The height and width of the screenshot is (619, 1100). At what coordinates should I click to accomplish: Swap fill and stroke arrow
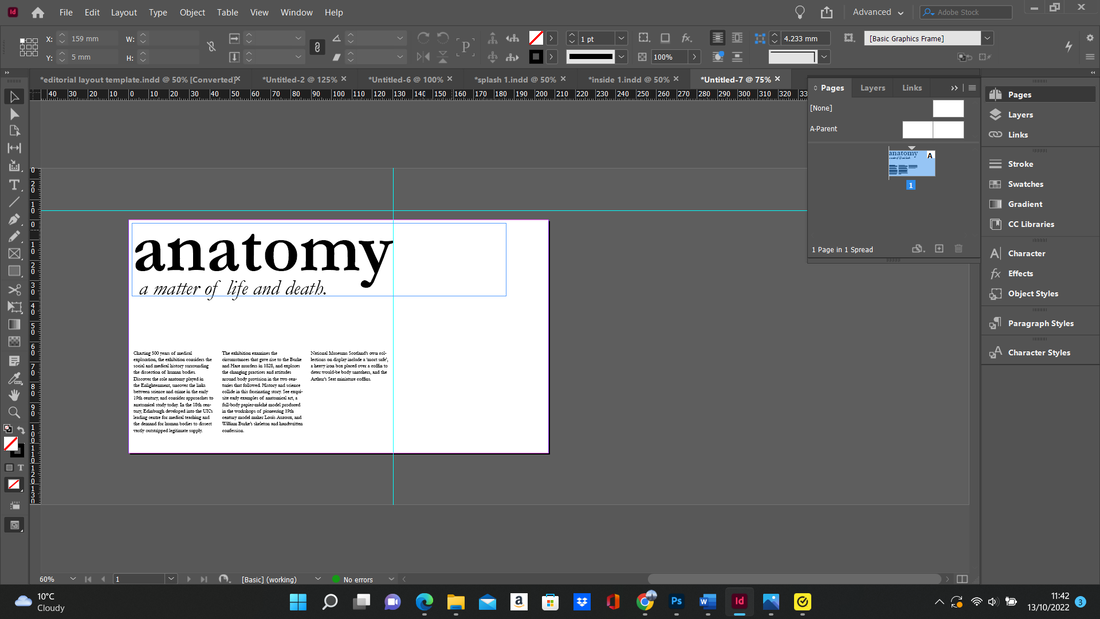click(21, 430)
